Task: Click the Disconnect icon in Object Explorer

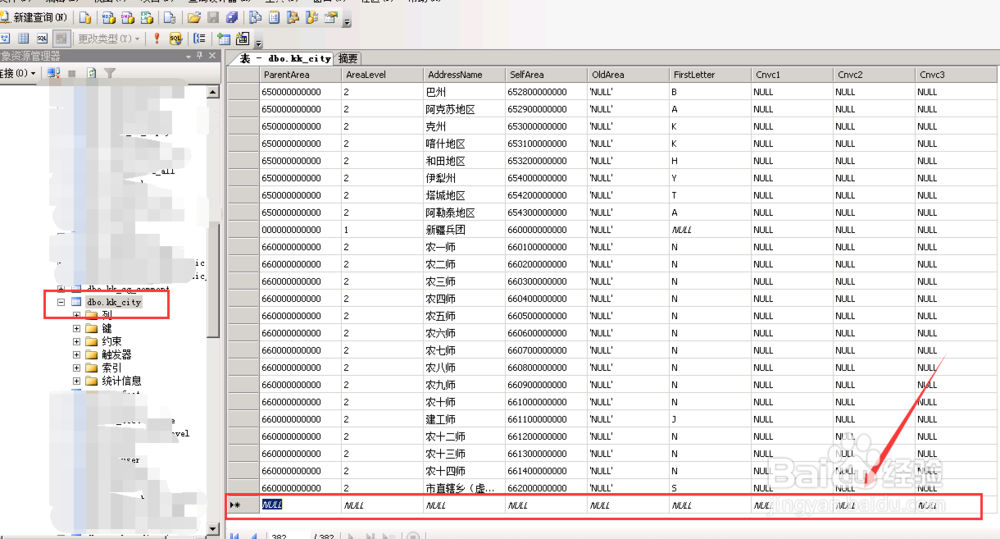Action: tap(54, 73)
